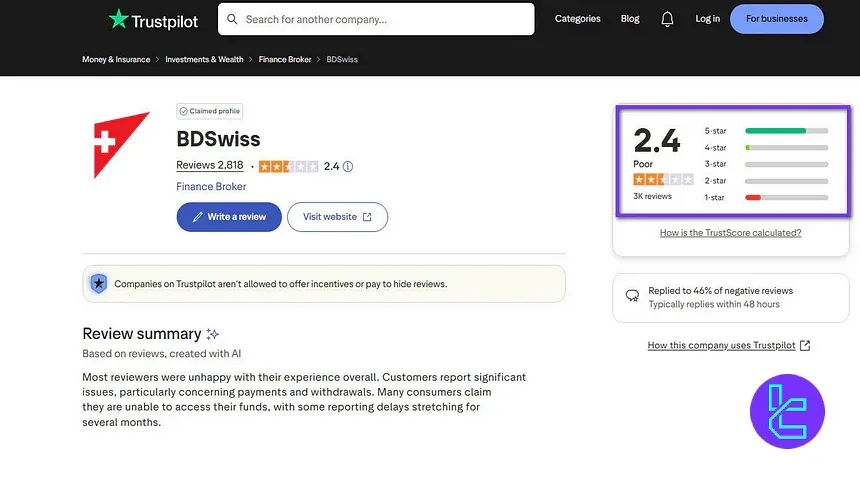
Task: Click the Trustpilot logo
Action: (153, 20)
